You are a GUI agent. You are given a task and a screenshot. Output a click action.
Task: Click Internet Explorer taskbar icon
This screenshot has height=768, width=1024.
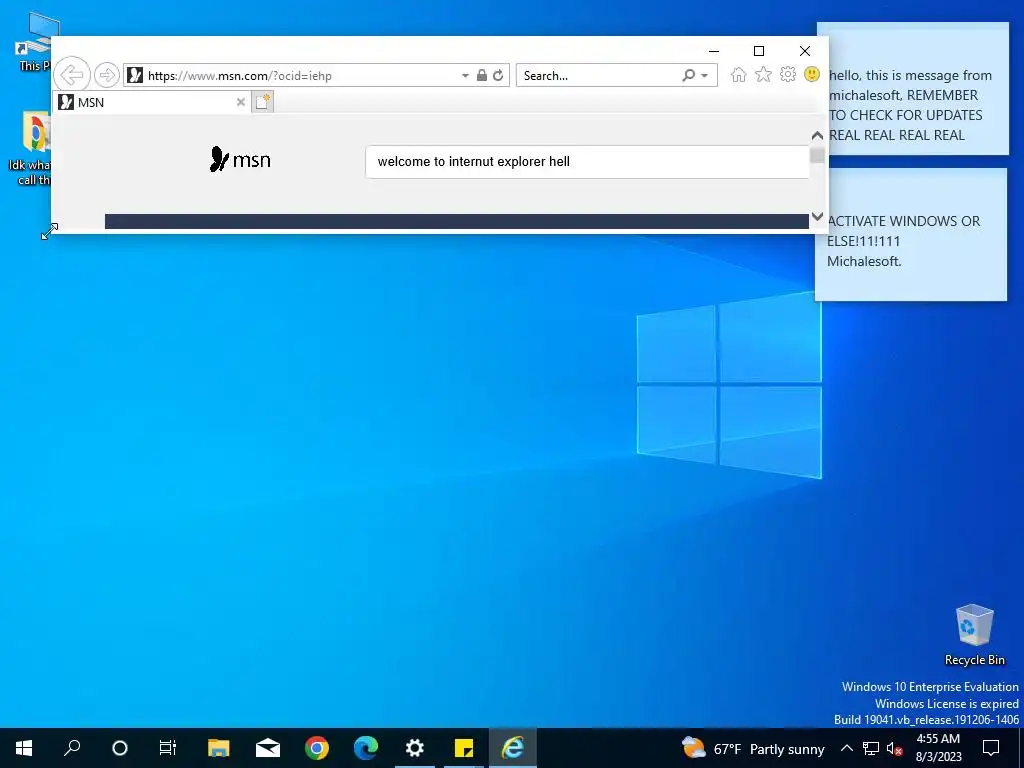513,748
